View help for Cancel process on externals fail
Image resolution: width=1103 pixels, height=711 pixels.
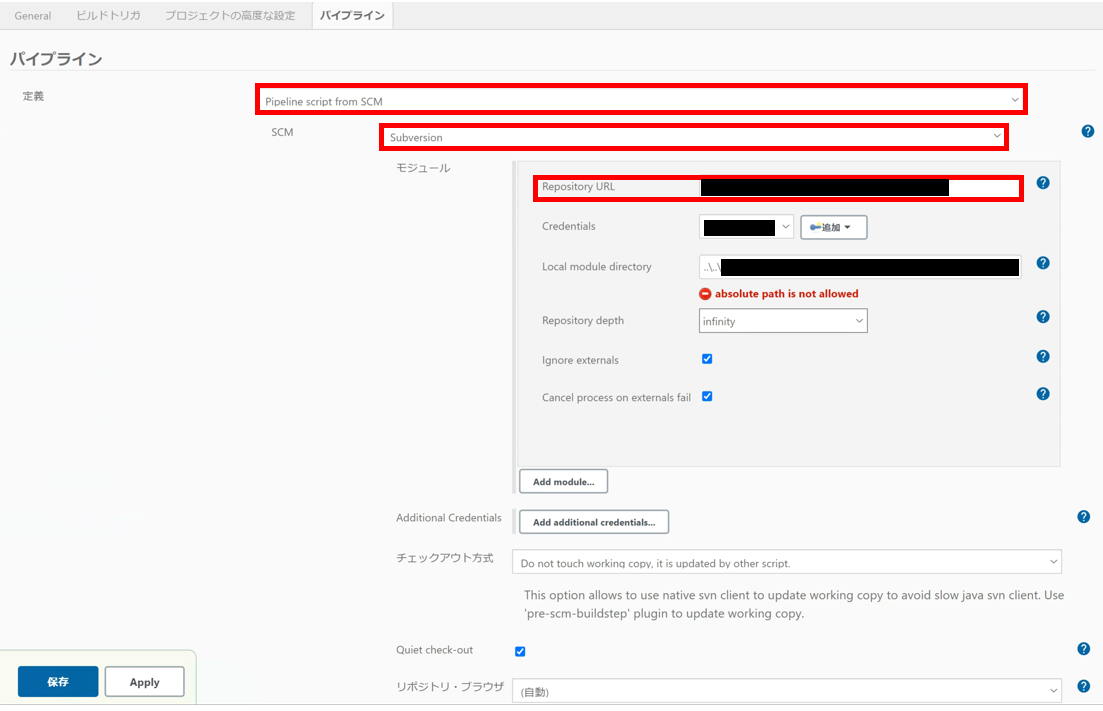pos(1042,393)
